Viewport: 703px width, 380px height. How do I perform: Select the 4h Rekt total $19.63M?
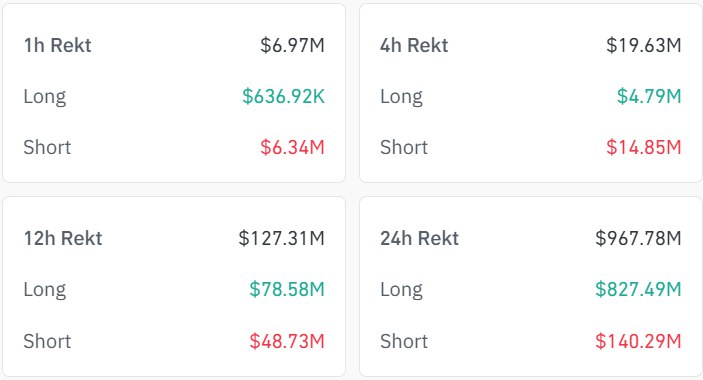click(644, 45)
